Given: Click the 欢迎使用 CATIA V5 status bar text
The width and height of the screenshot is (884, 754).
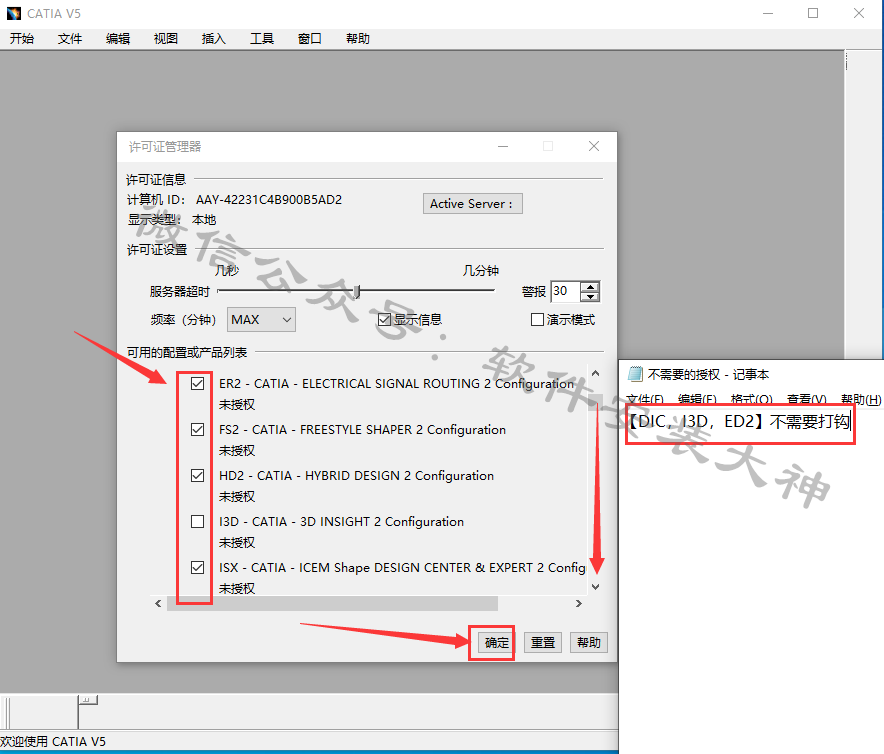Looking at the screenshot, I should point(53,742).
